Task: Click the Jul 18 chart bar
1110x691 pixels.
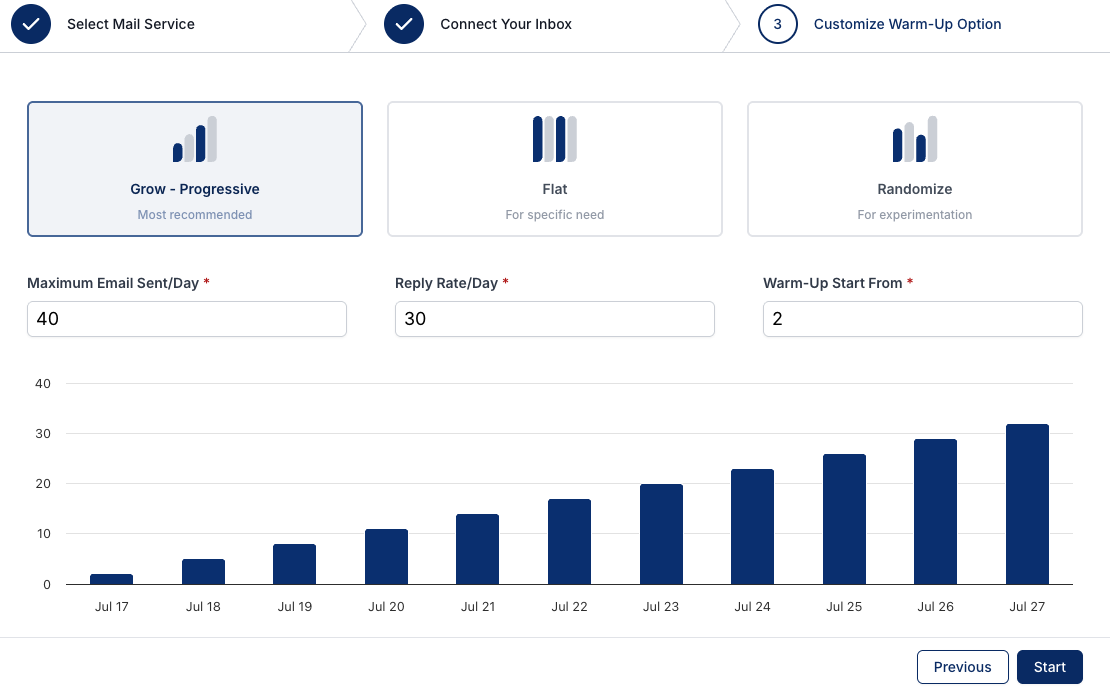Action: tap(203, 571)
